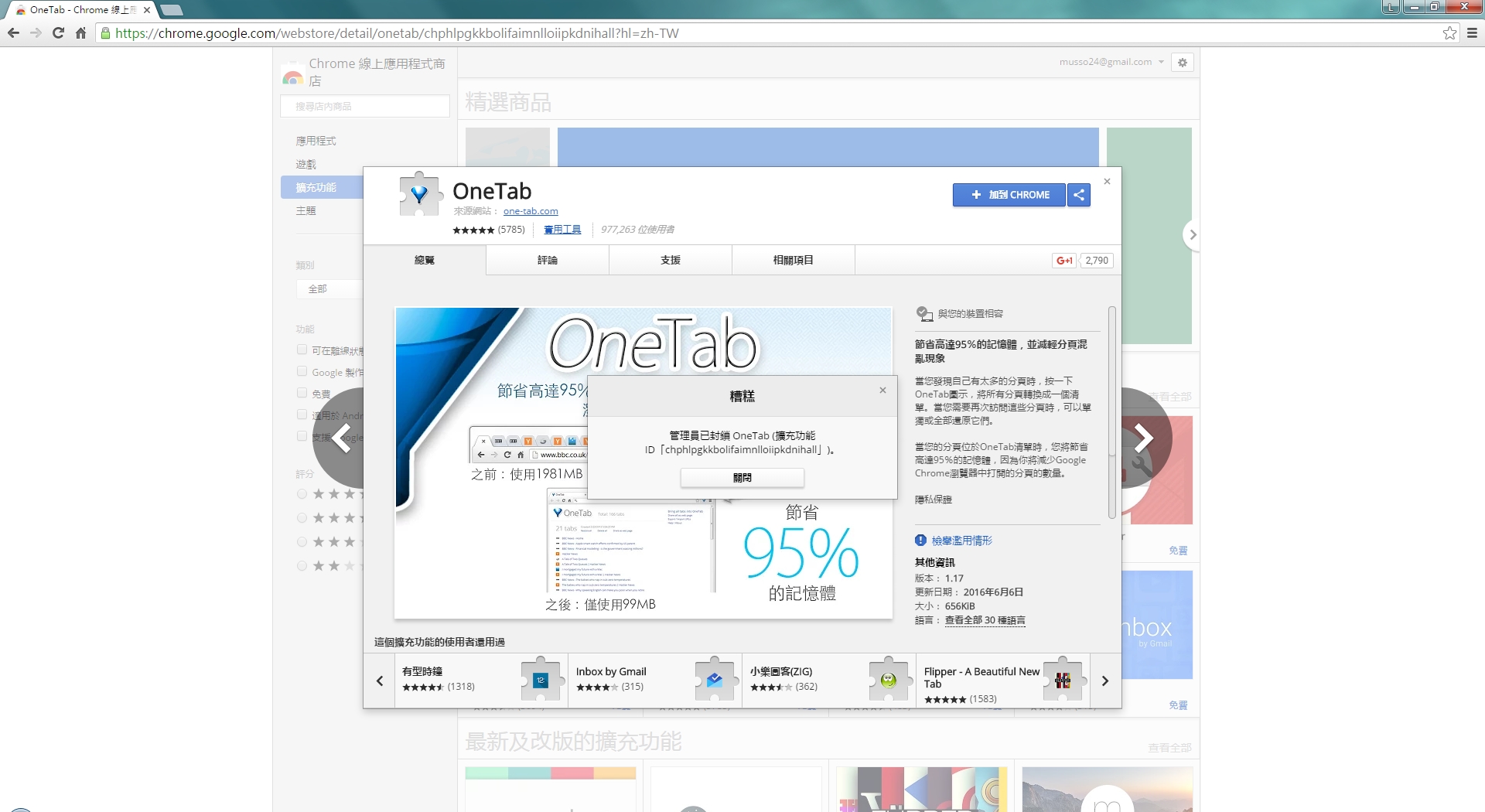Select the bottom star rating radio button
The height and width of the screenshot is (812, 1485).
(302, 566)
